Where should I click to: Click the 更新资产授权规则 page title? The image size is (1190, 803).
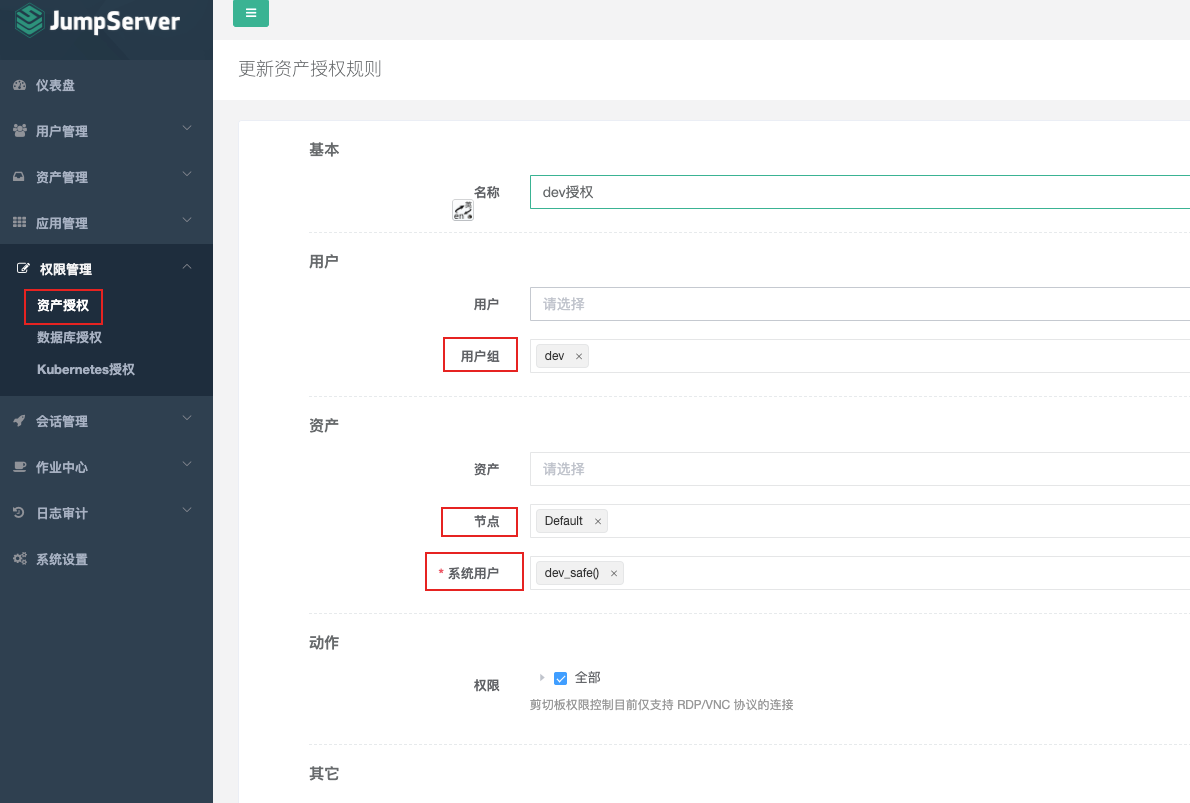point(310,69)
